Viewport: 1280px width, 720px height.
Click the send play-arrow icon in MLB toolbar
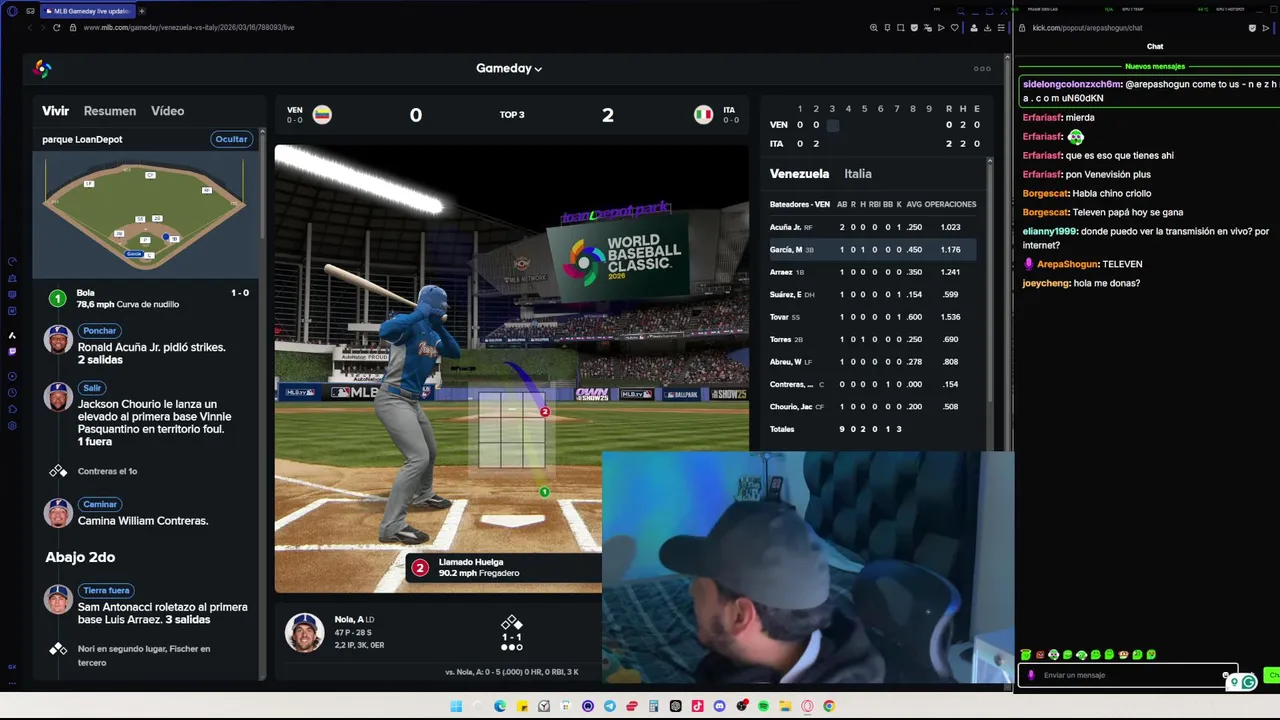pos(941,28)
